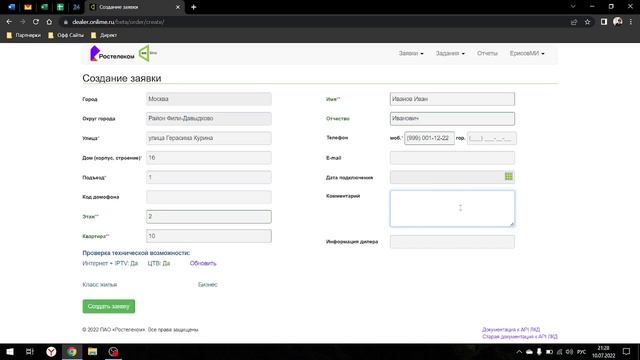Viewport: 640px width, 360px height.
Task: Click the share page icon in the address bar
Action: (574, 22)
